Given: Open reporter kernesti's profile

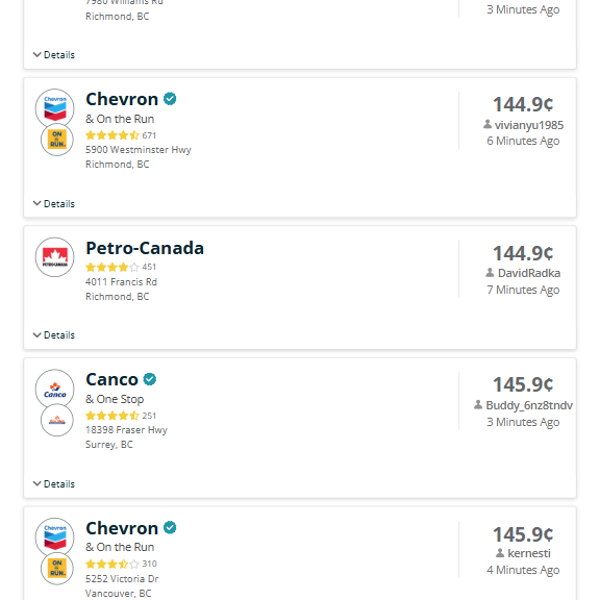Looking at the screenshot, I should 529,553.
